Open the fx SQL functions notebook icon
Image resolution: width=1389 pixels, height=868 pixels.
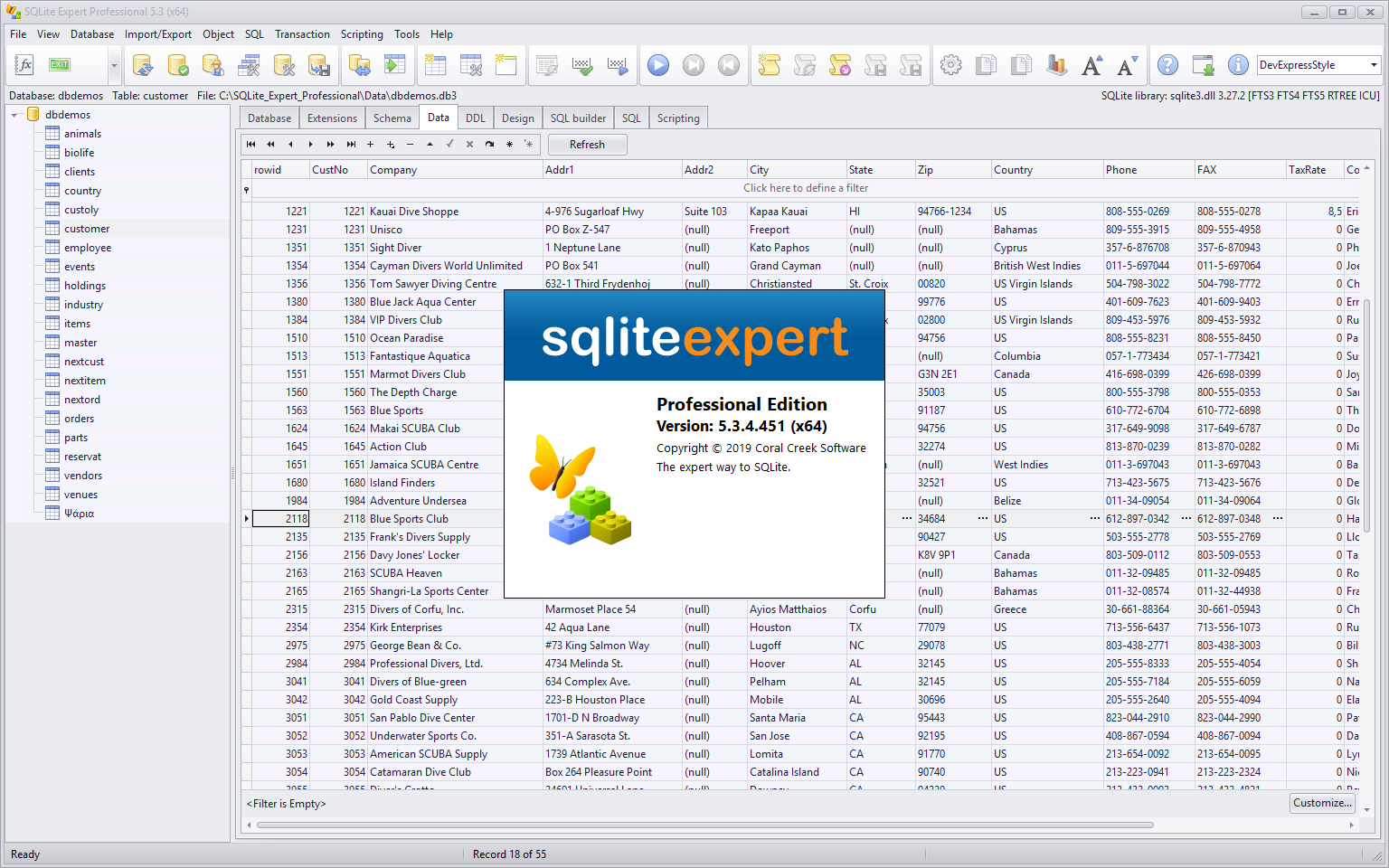tap(24, 65)
